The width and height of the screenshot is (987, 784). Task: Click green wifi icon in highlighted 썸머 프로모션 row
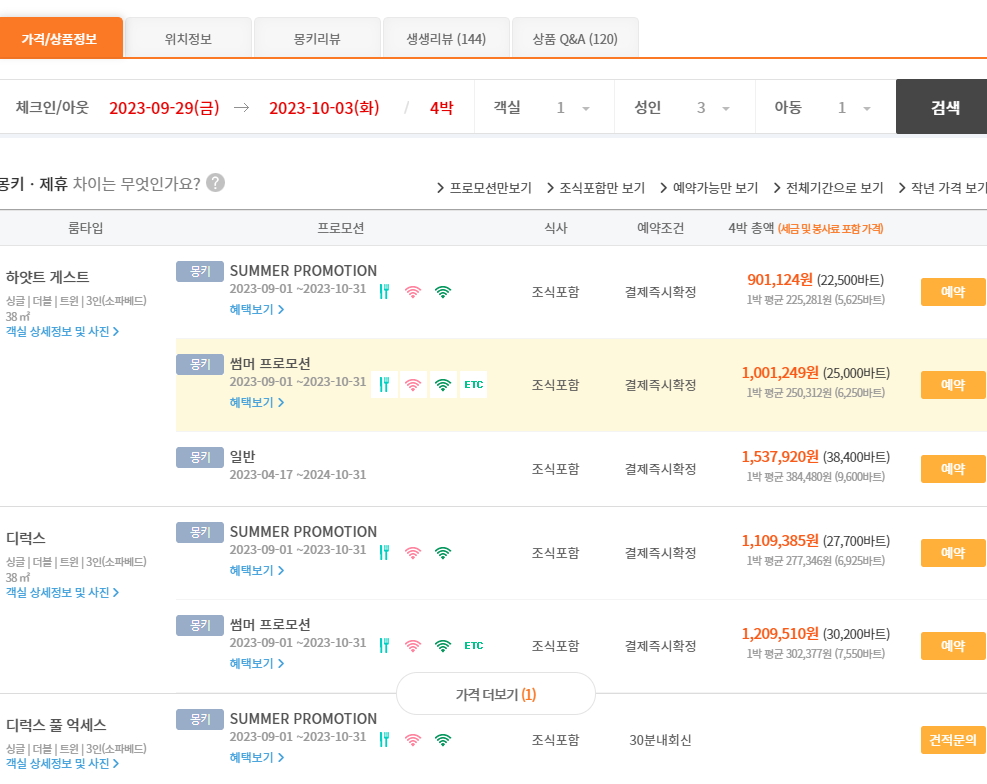(443, 384)
